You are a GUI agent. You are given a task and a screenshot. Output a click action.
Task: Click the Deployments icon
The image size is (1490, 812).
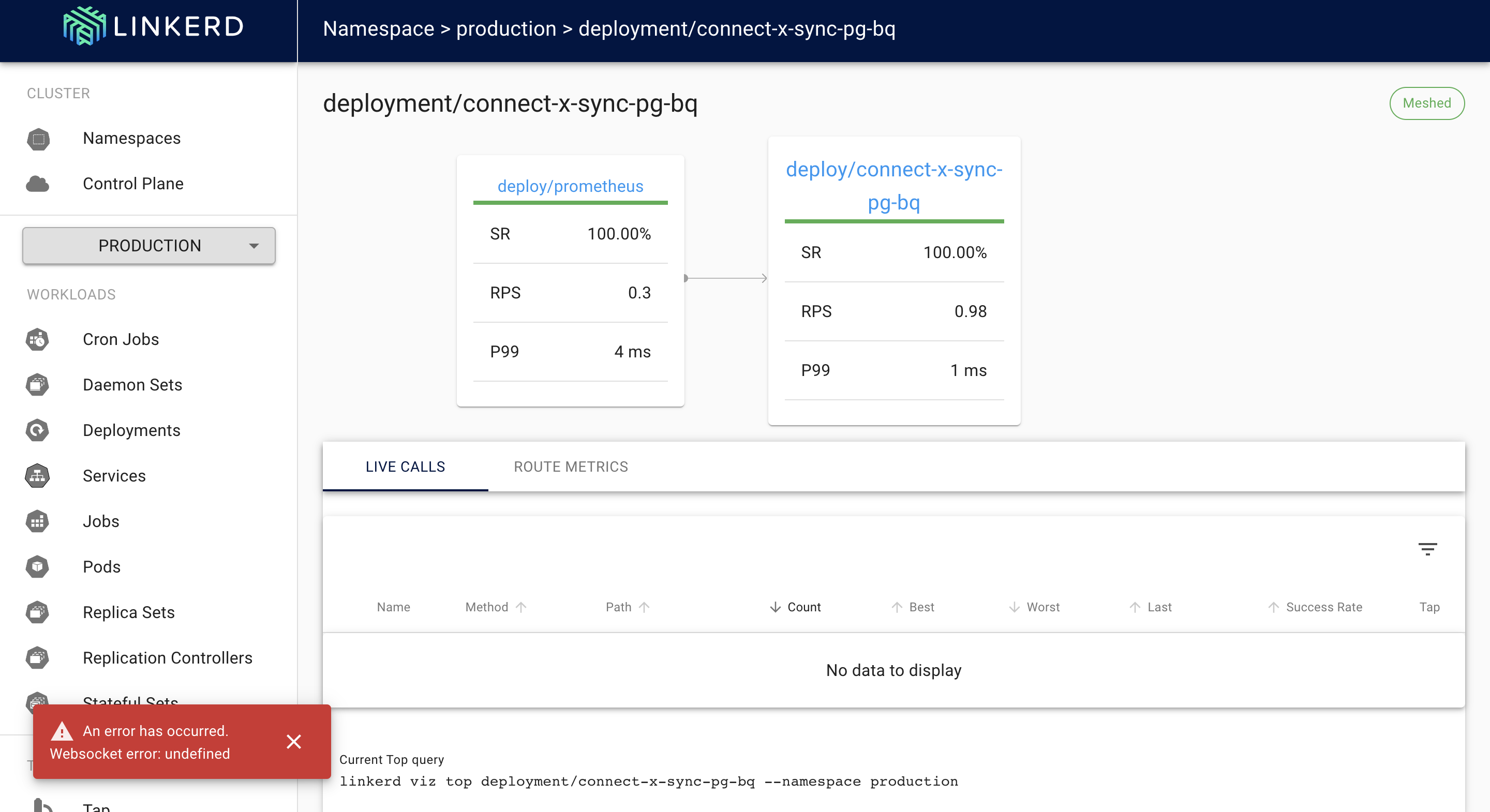pos(38,430)
